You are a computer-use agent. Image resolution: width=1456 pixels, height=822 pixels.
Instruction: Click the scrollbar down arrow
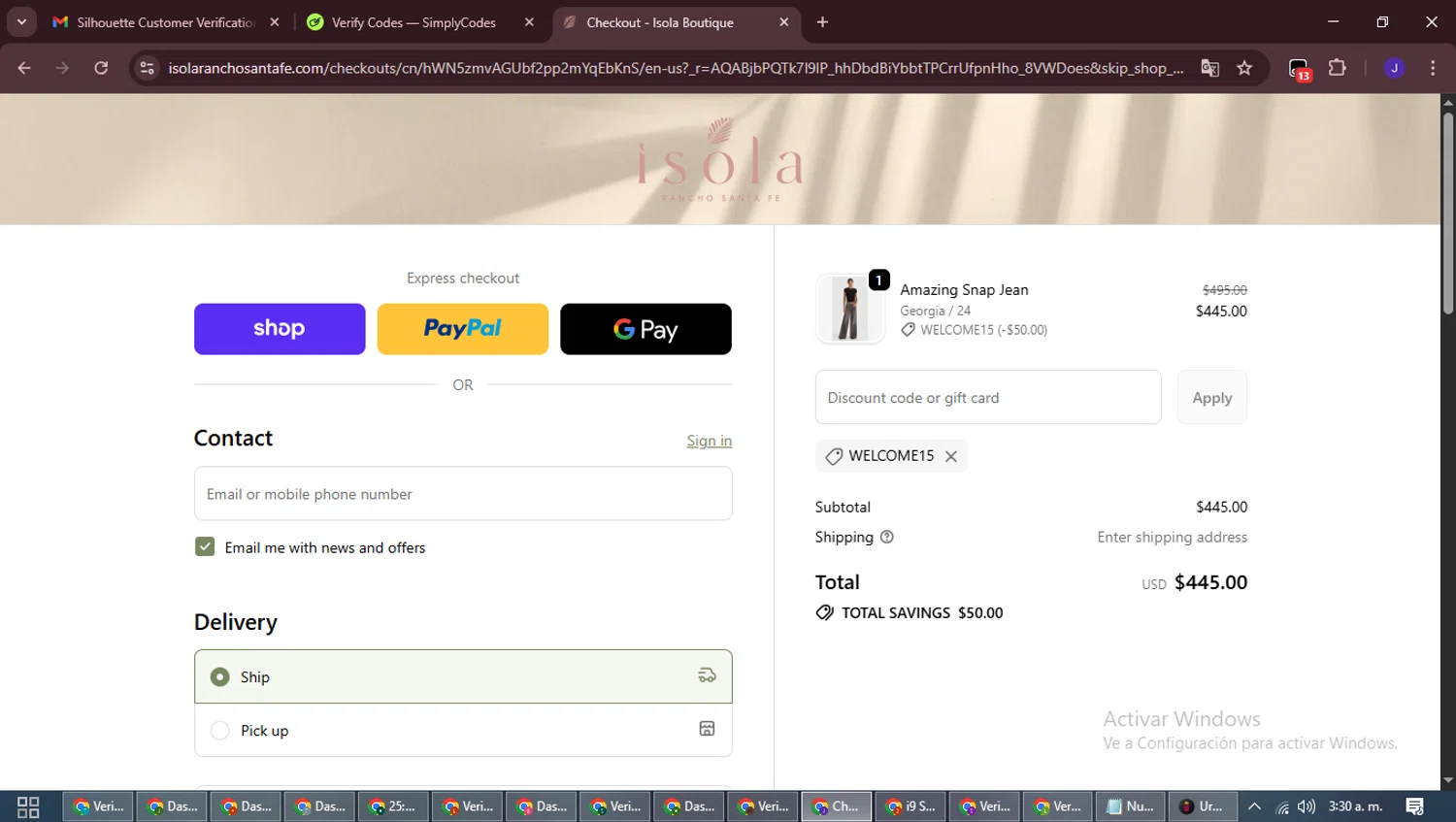pyautogui.click(x=1448, y=780)
